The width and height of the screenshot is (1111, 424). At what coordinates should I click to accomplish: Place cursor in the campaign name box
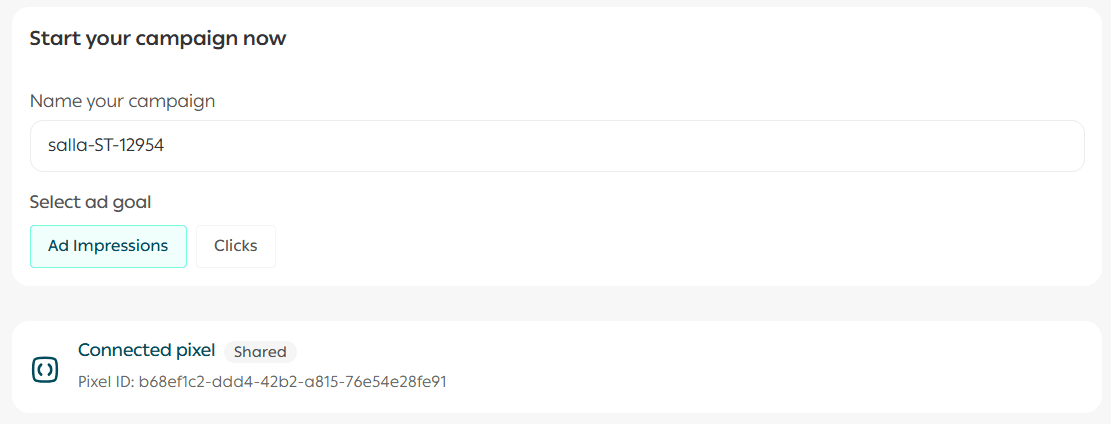[557, 146]
